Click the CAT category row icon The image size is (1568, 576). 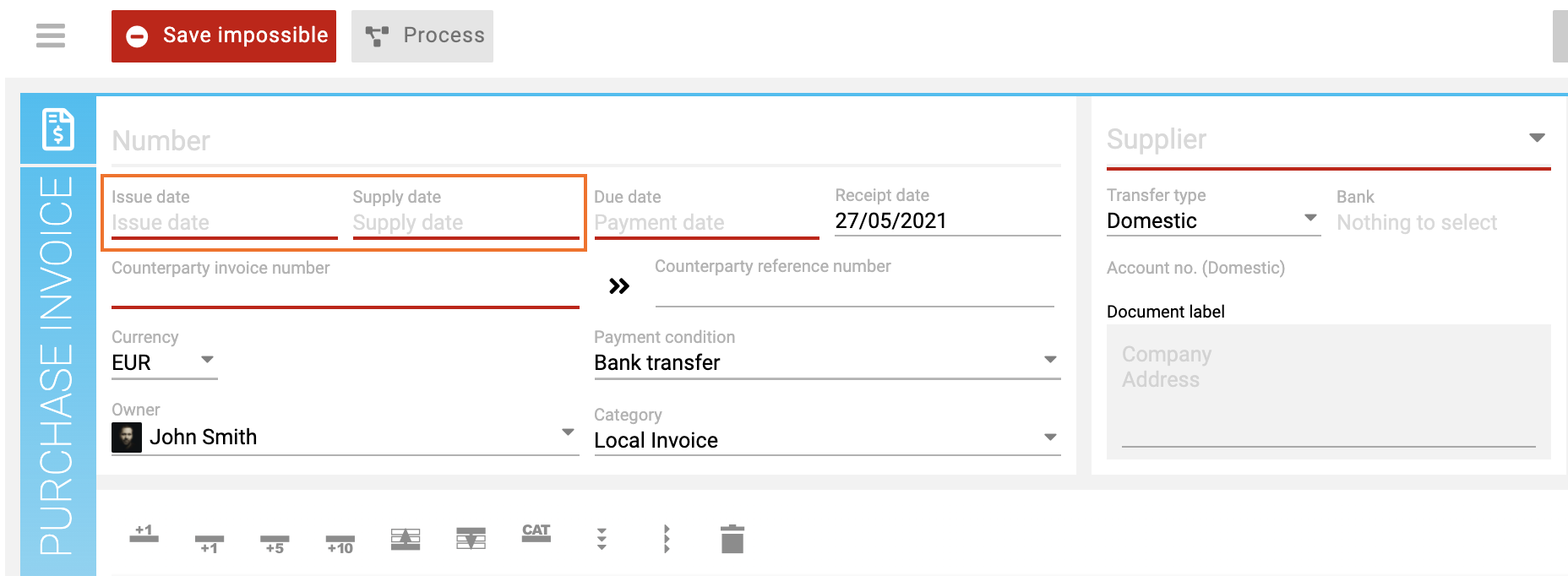[536, 533]
